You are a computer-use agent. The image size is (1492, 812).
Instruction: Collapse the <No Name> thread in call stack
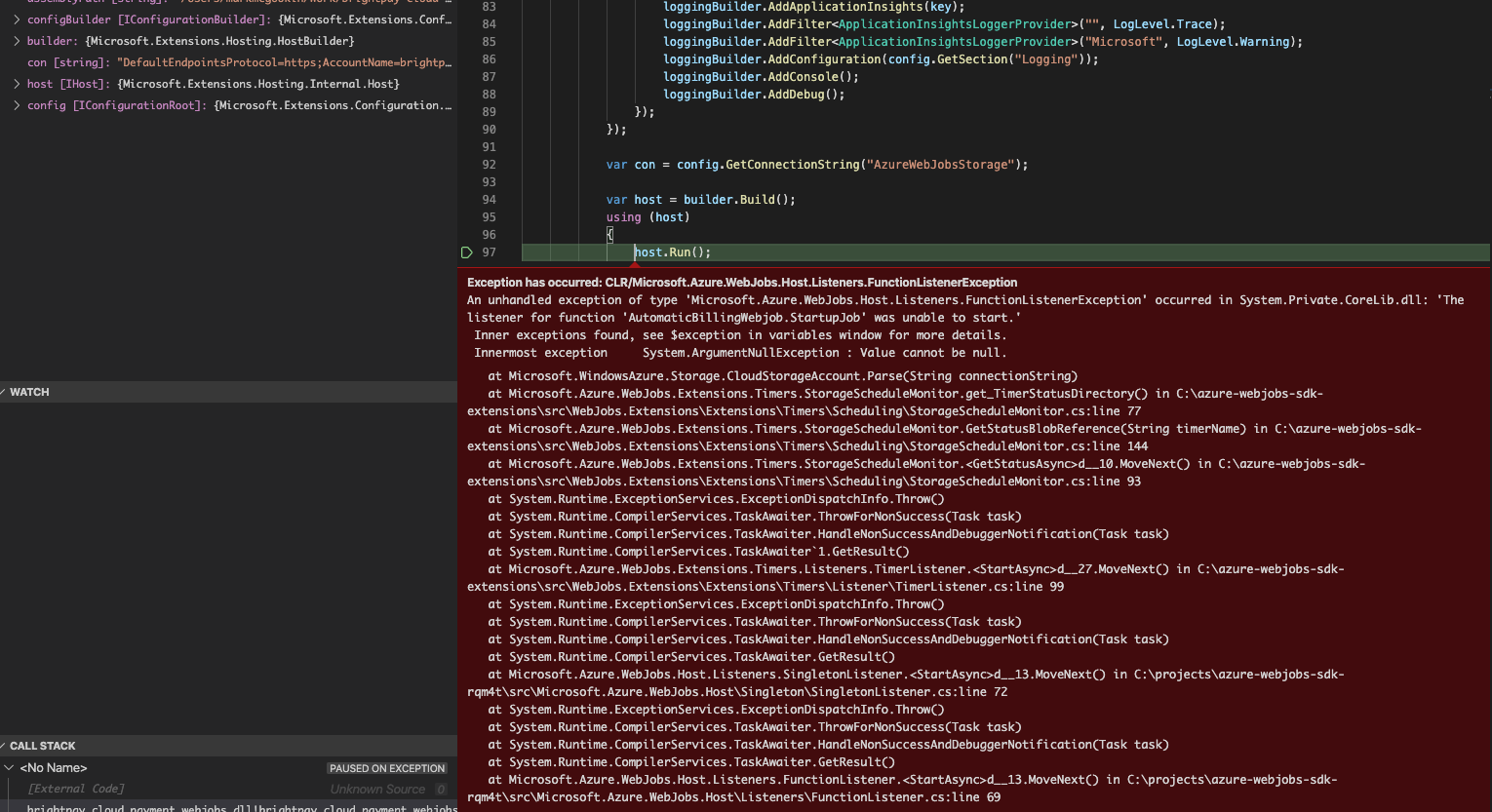[9, 767]
